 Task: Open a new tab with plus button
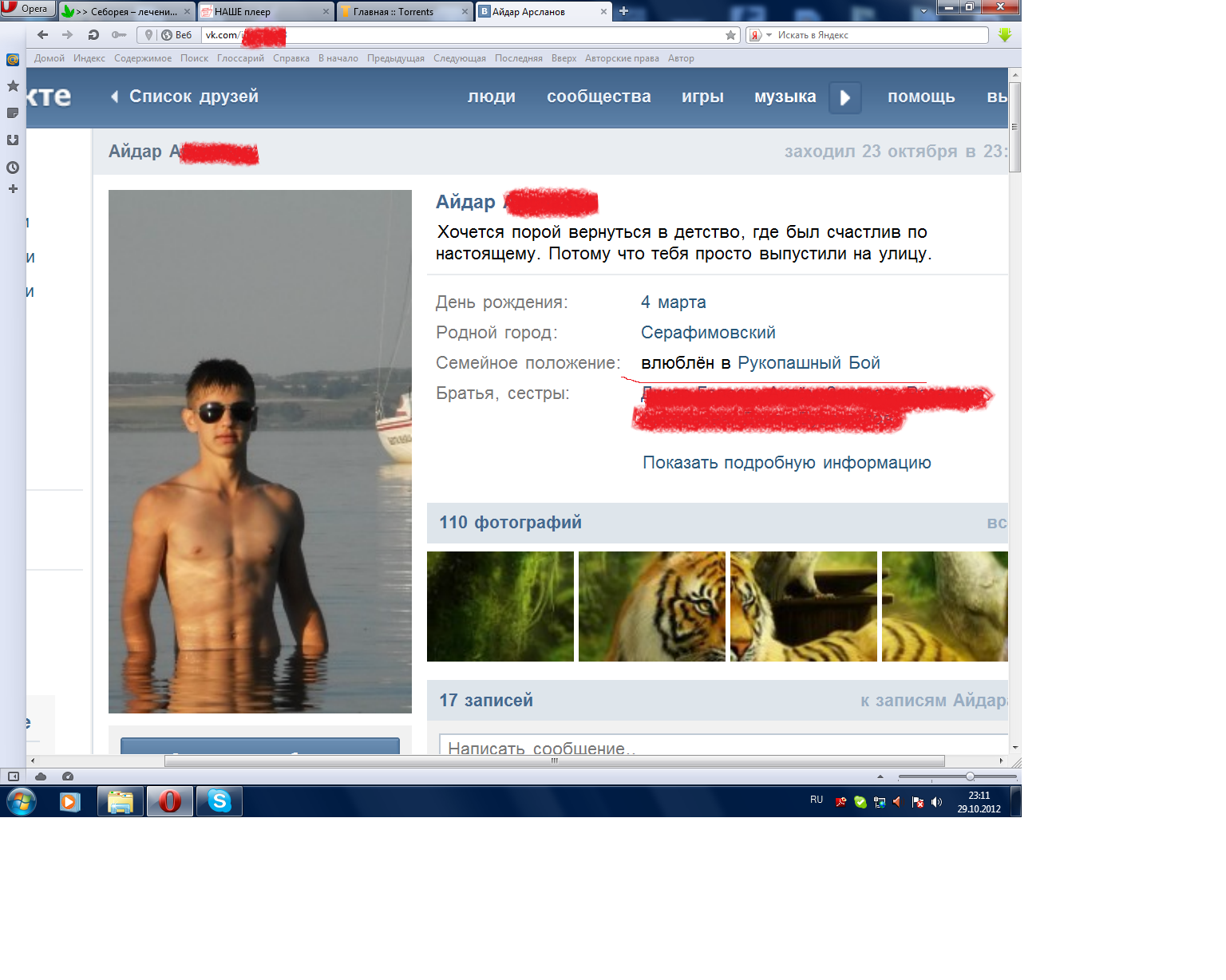click(x=624, y=11)
